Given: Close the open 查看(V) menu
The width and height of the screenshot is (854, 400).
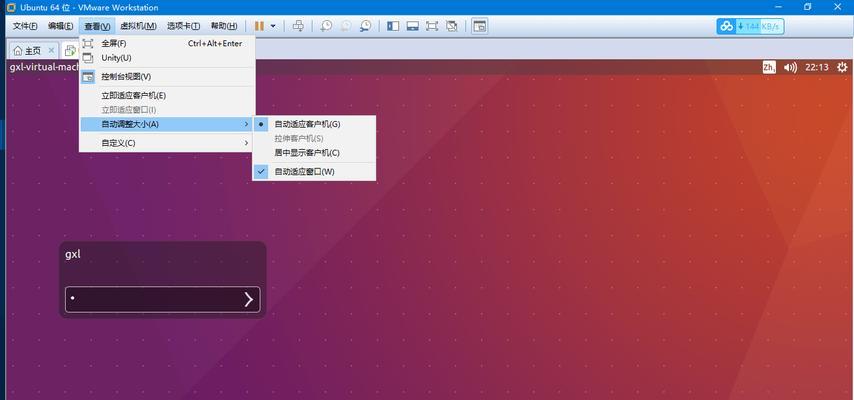Looking at the screenshot, I should click(x=97, y=26).
